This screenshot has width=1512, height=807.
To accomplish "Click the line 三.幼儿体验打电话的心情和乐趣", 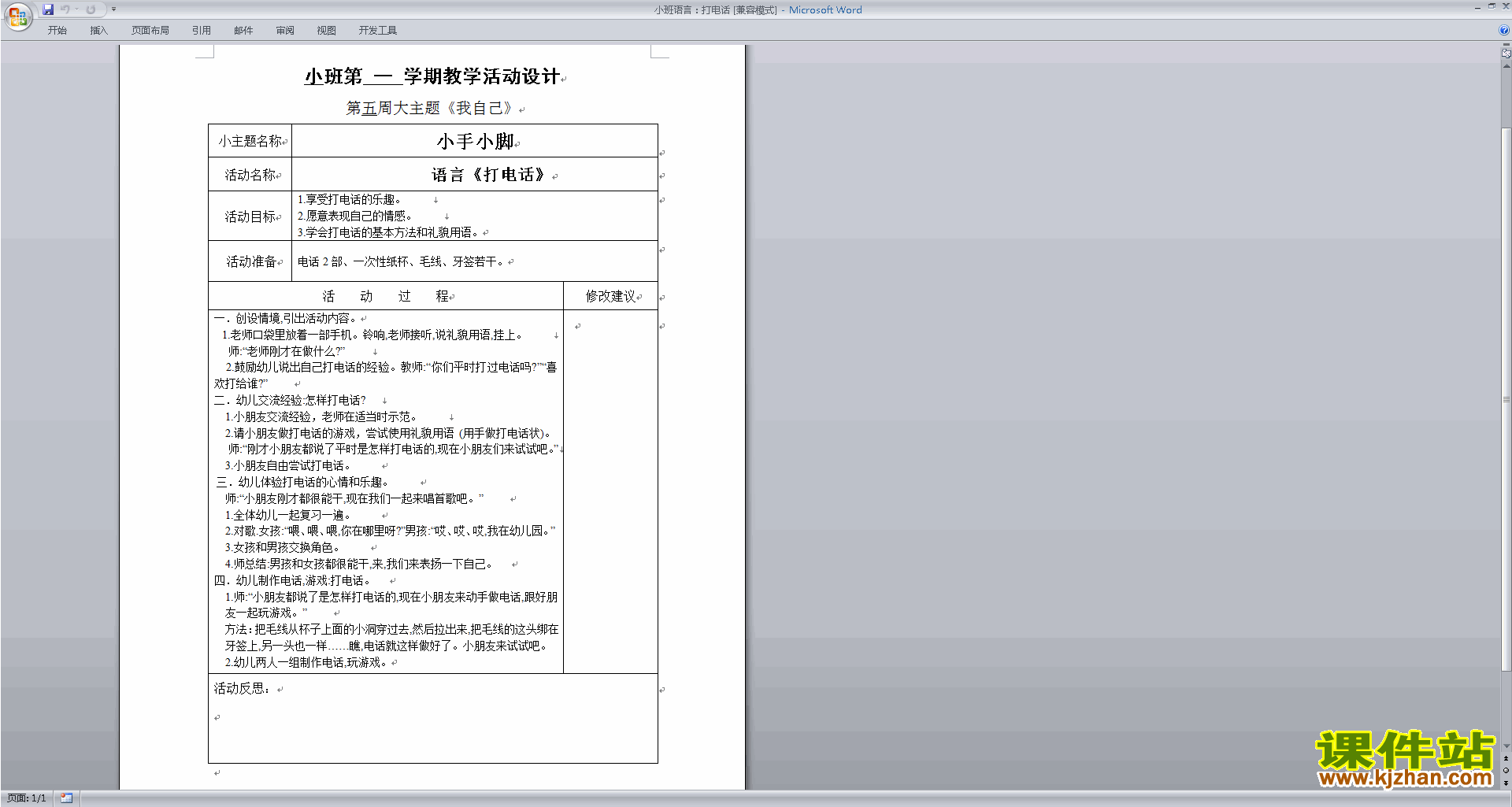I will [x=302, y=482].
